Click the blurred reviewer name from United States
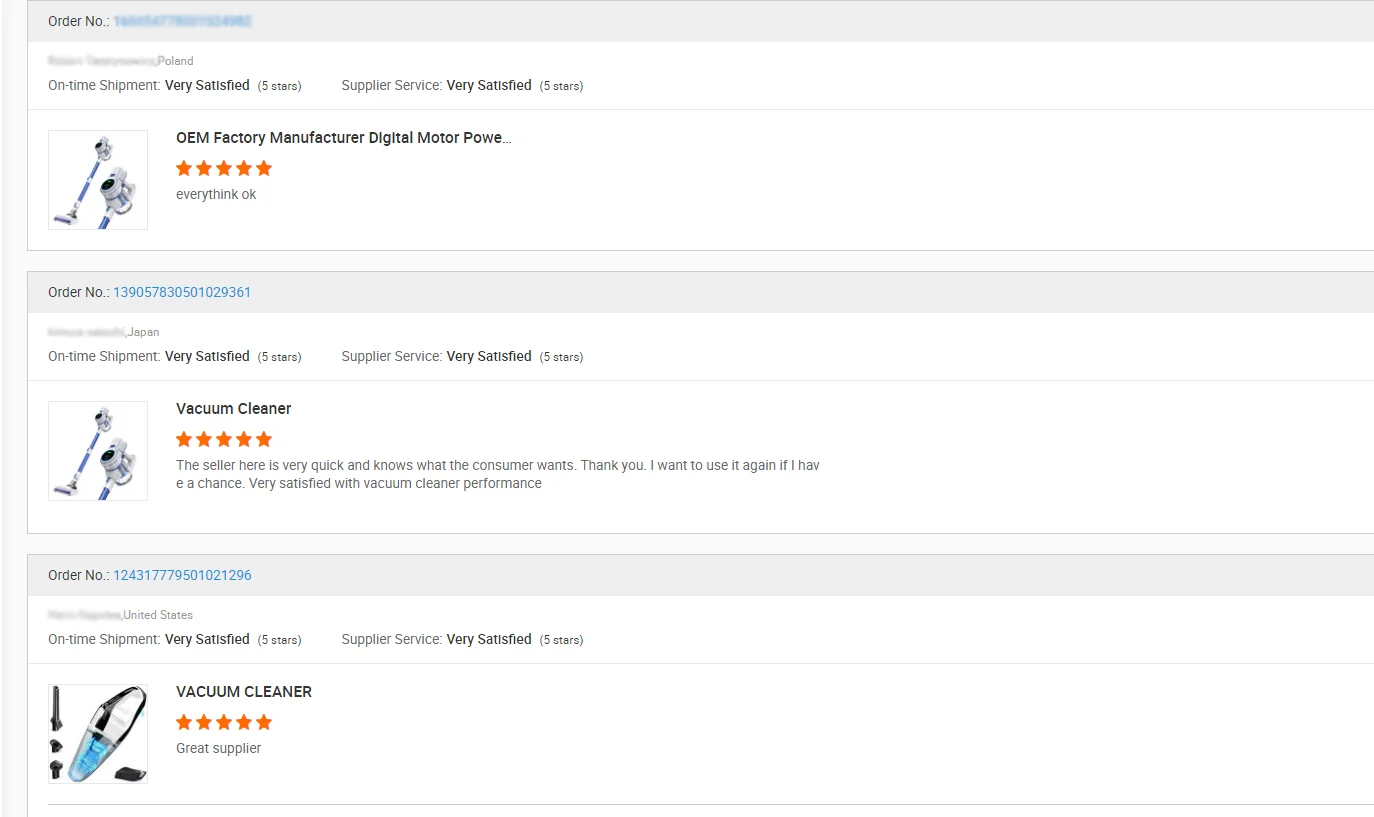Screen dimensions: 1374x817 [x=84, y=615]
